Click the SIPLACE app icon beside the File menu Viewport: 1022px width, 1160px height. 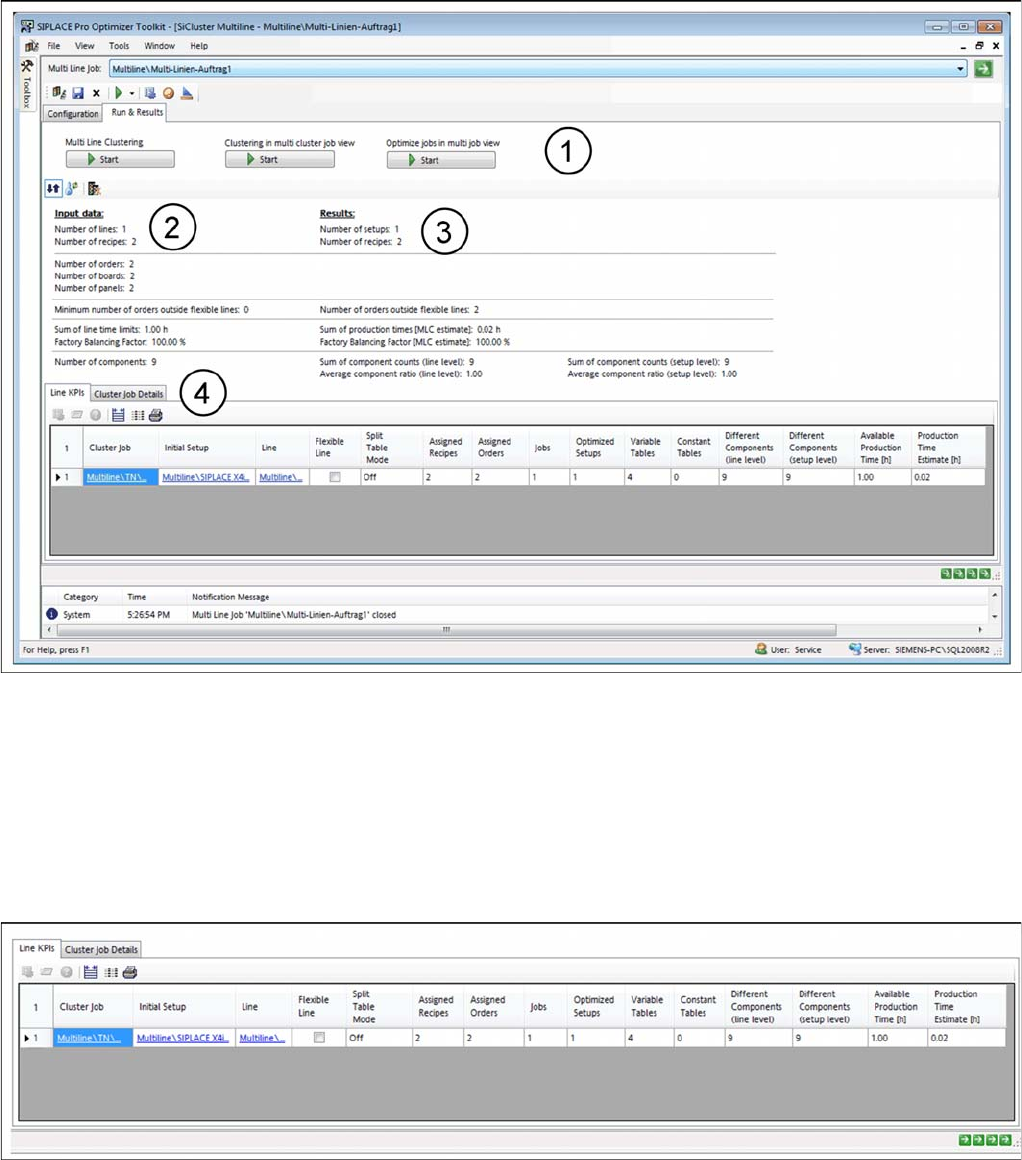[x=31, y=46]
